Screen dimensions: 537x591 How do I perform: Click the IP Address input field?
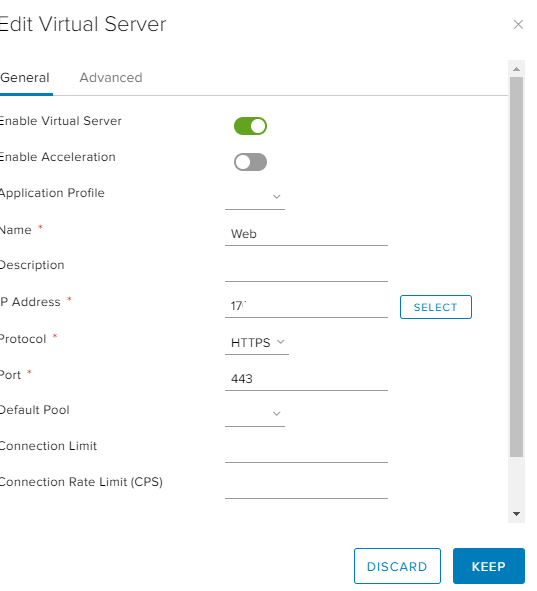coord(306,306)
